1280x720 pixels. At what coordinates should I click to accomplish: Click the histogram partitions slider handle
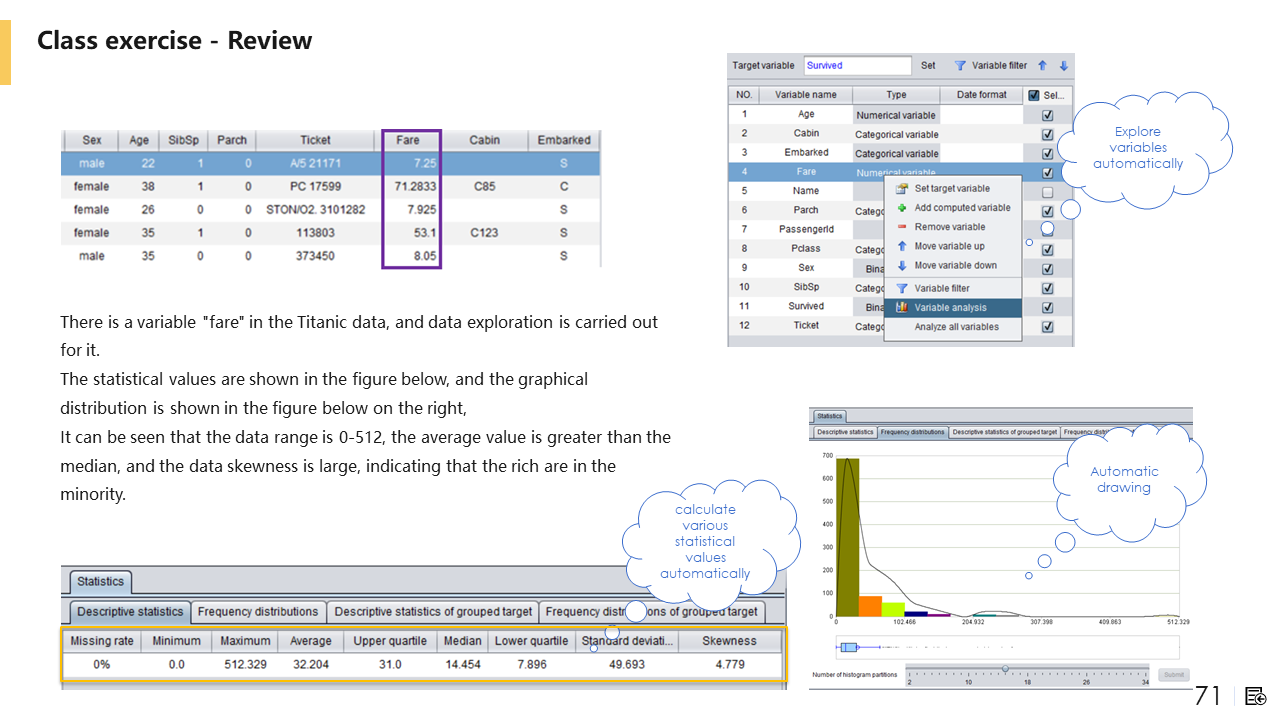click(x=1005, y=669)
